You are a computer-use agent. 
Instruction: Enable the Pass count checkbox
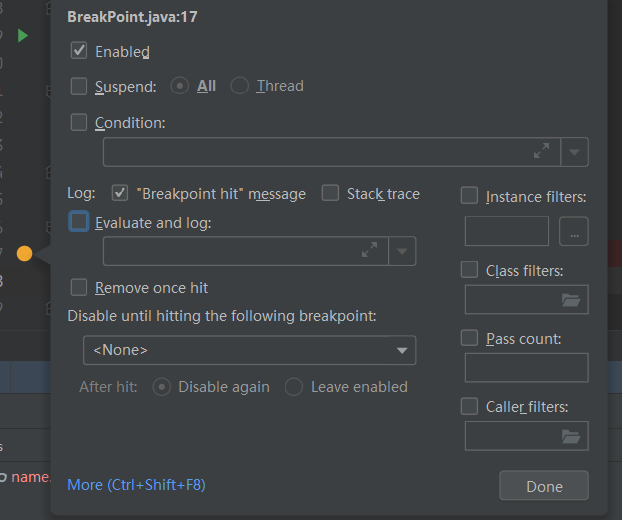tap(469, 338)
